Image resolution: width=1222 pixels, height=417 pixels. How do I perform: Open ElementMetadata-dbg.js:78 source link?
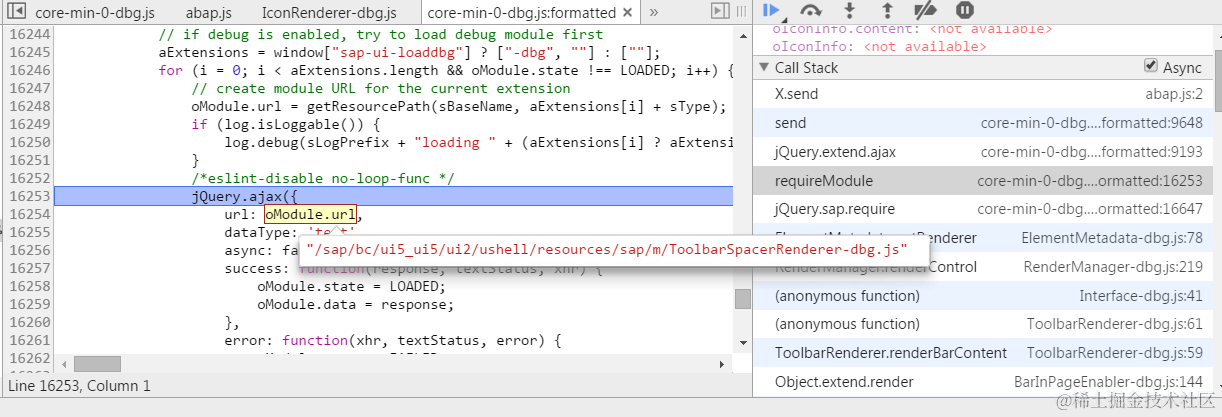(1112, 238)
